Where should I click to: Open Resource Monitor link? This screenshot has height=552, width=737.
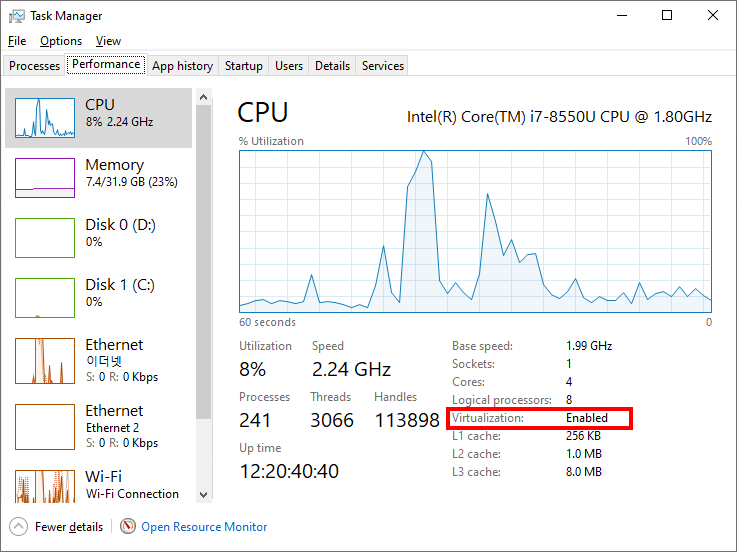[204, 526]
